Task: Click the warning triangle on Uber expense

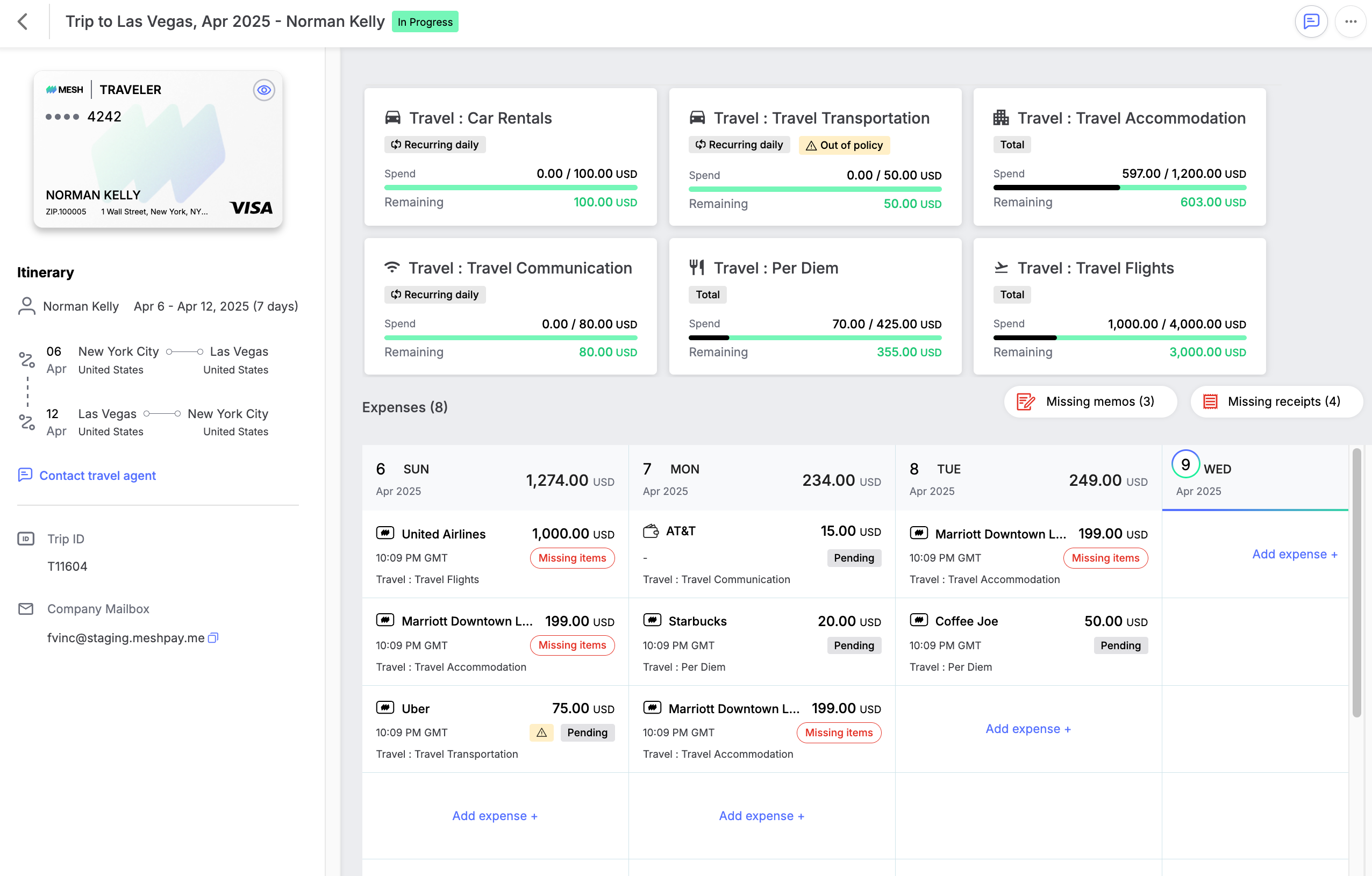Action: pos(541,733)
